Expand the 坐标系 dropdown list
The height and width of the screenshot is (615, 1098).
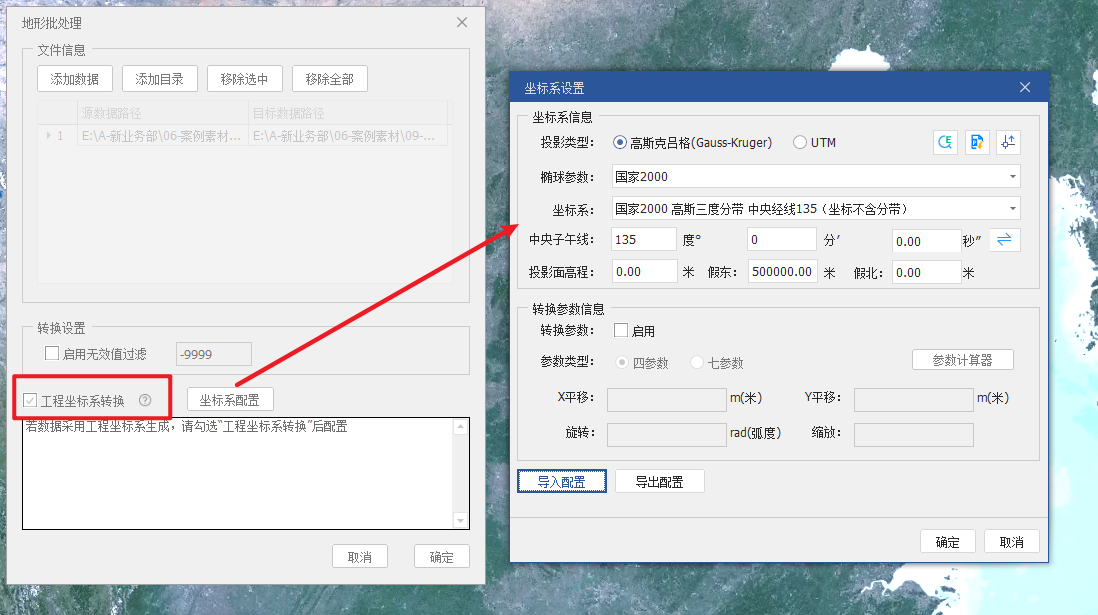click(x=1013, y=209)
